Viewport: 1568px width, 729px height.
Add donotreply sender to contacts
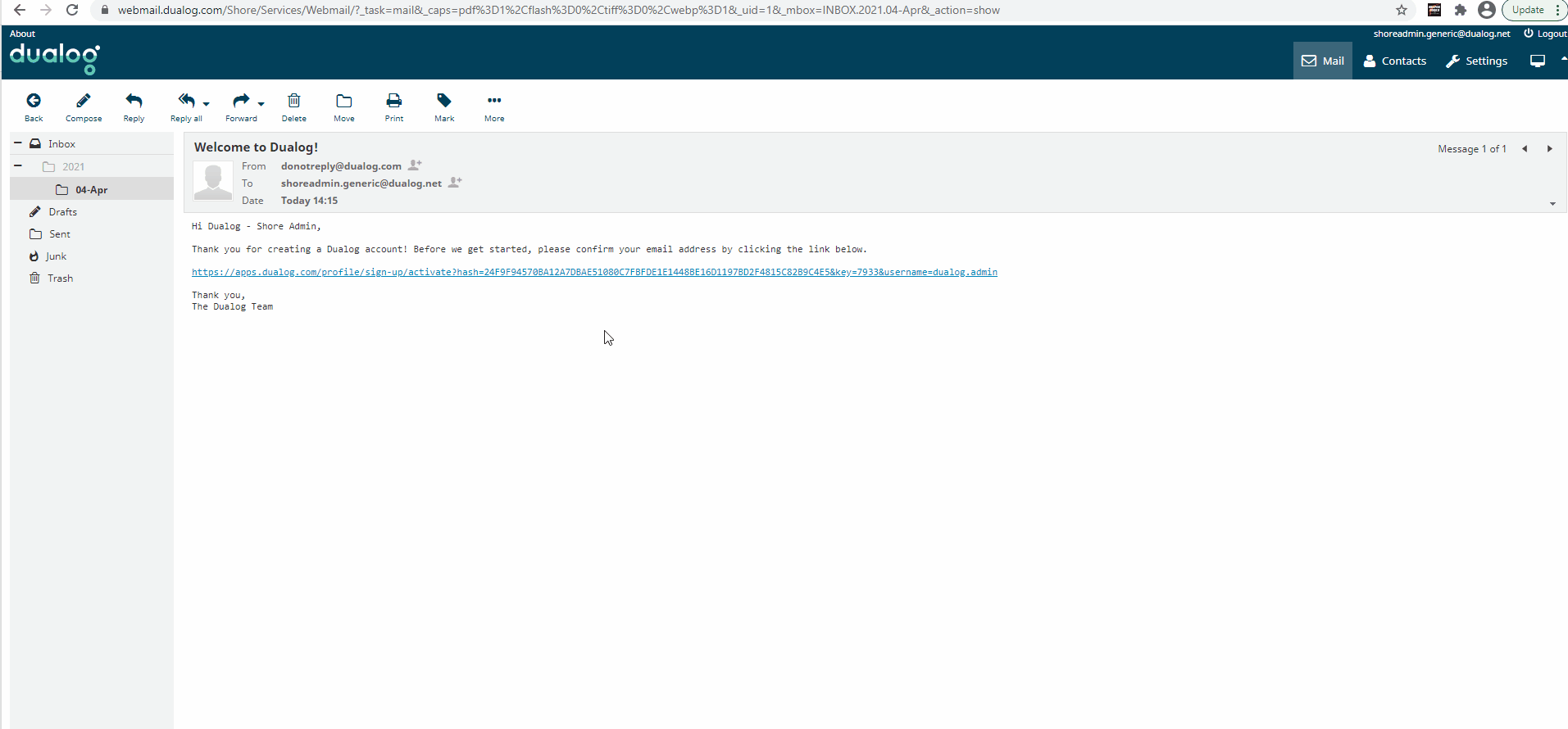pos(415,165)
